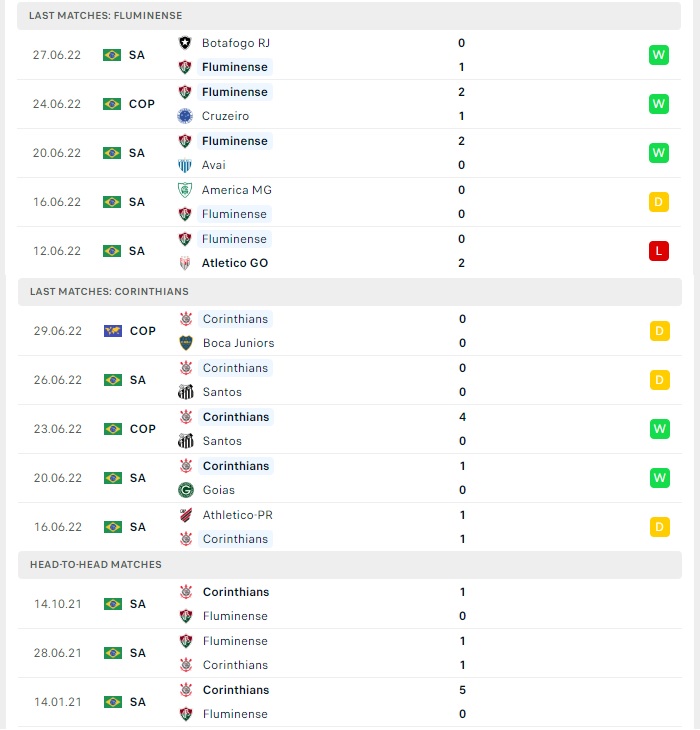Click the world flag on 29.06.22 match
700x730 pixels.
pyautogui.click(x=113, y=331)
